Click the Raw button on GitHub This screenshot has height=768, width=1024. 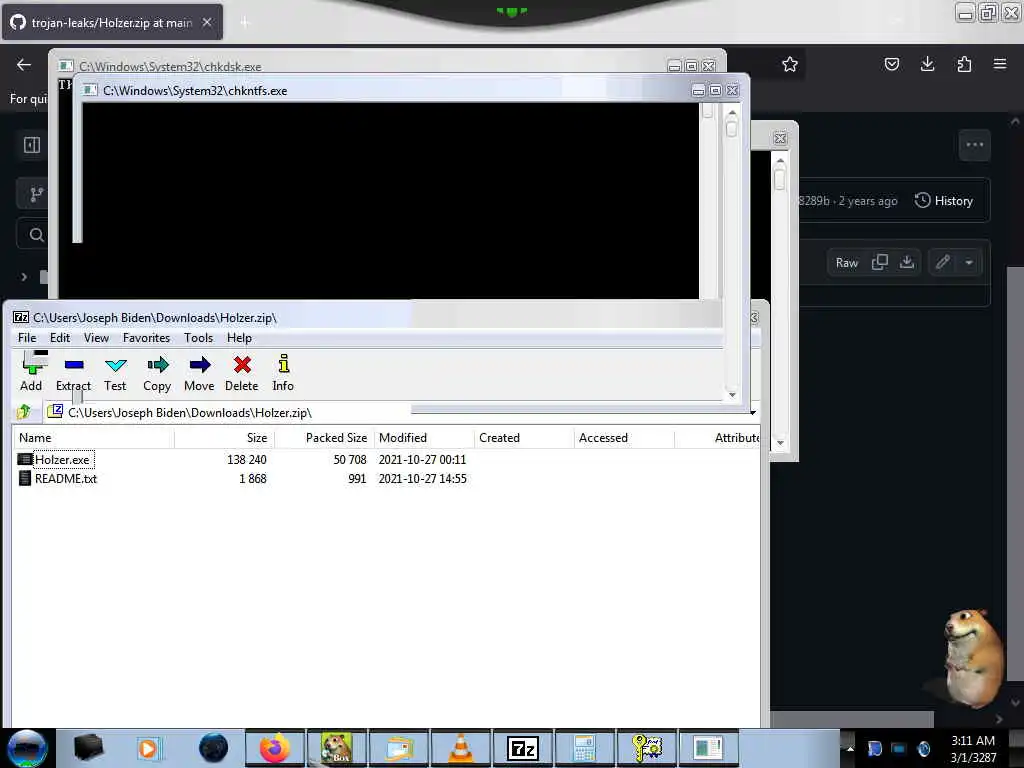pyautogui.click(x=846, y=263)
